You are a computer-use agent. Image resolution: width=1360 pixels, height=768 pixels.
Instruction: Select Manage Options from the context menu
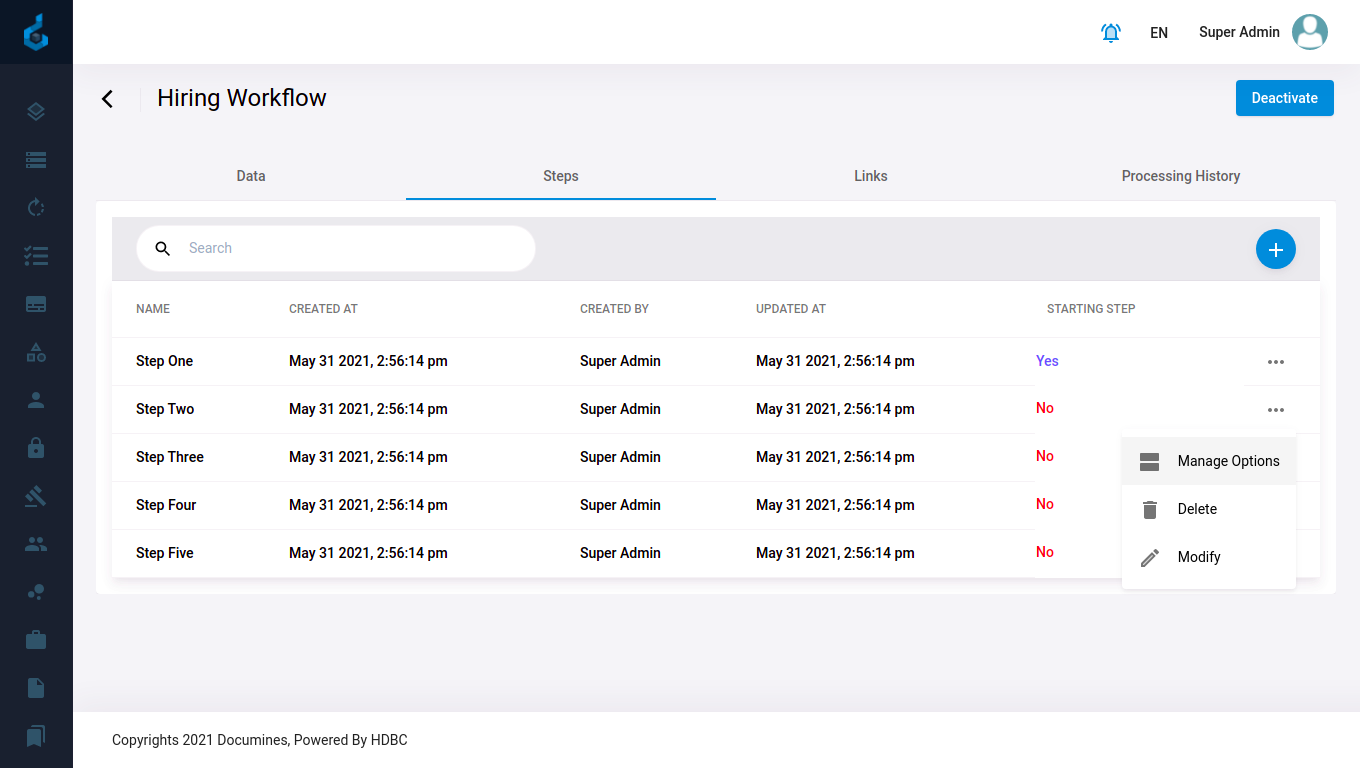(1208, 461)
